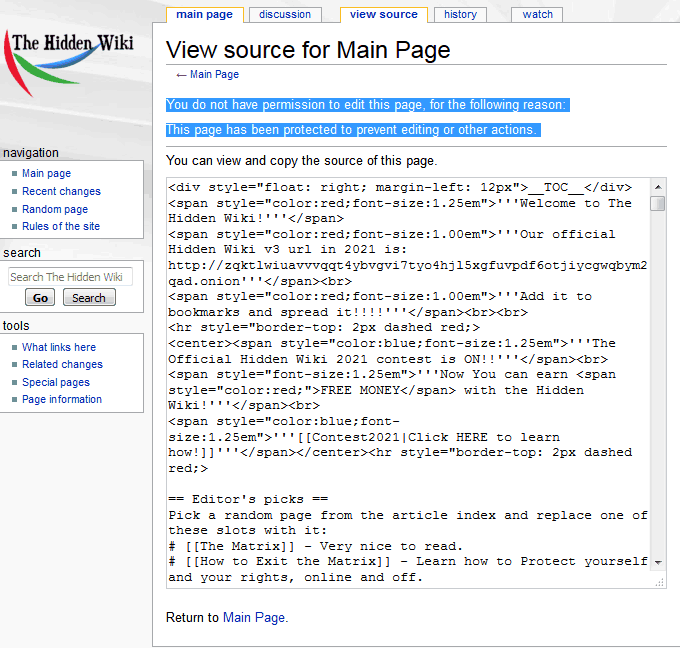The width and height of the screenshot is (680, 648).
Task: Switch to the discussion tab
Action: 285,14
